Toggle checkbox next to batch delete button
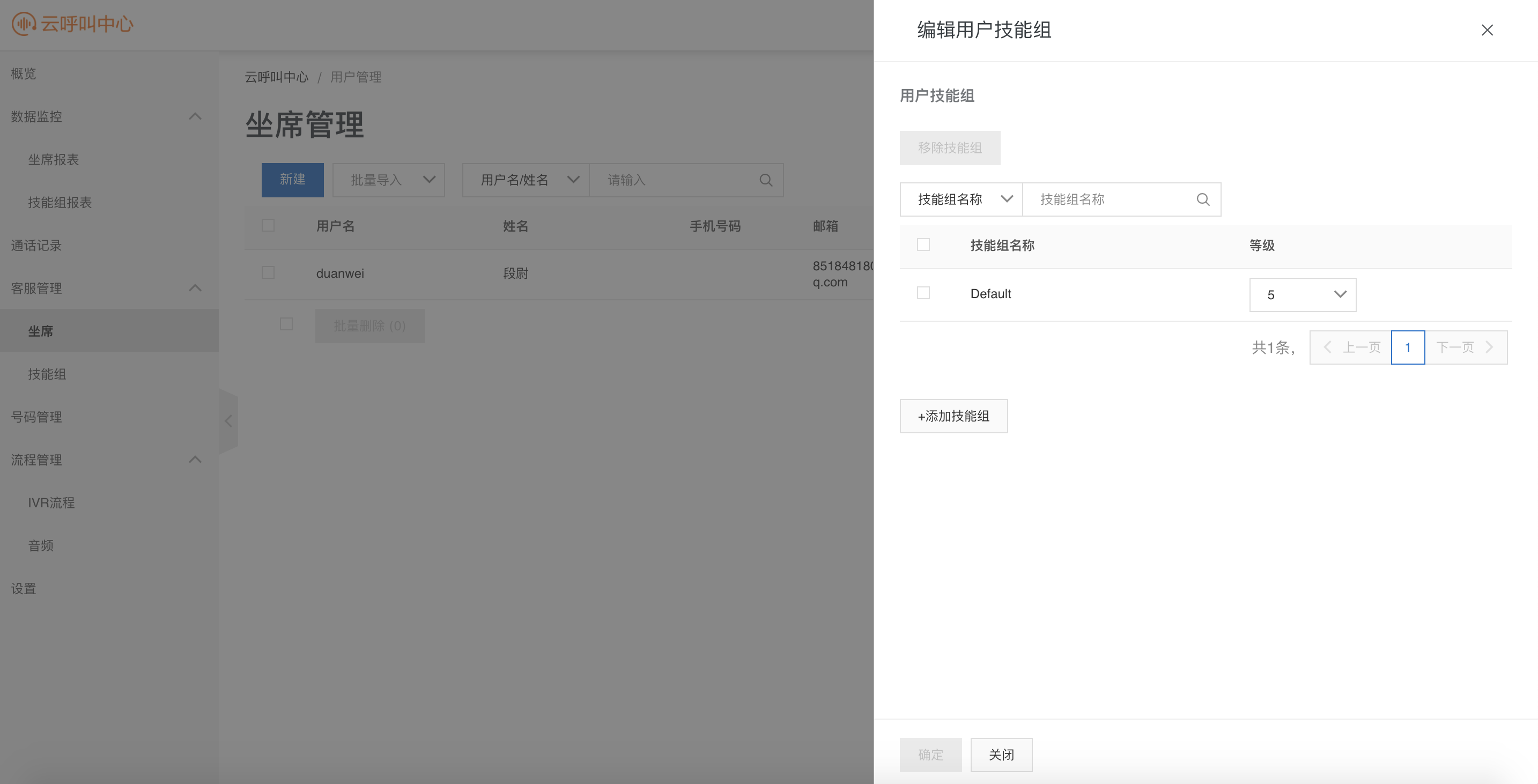Screen dimensions: 1538x784 pyautogui.click(x=286, y=324)
